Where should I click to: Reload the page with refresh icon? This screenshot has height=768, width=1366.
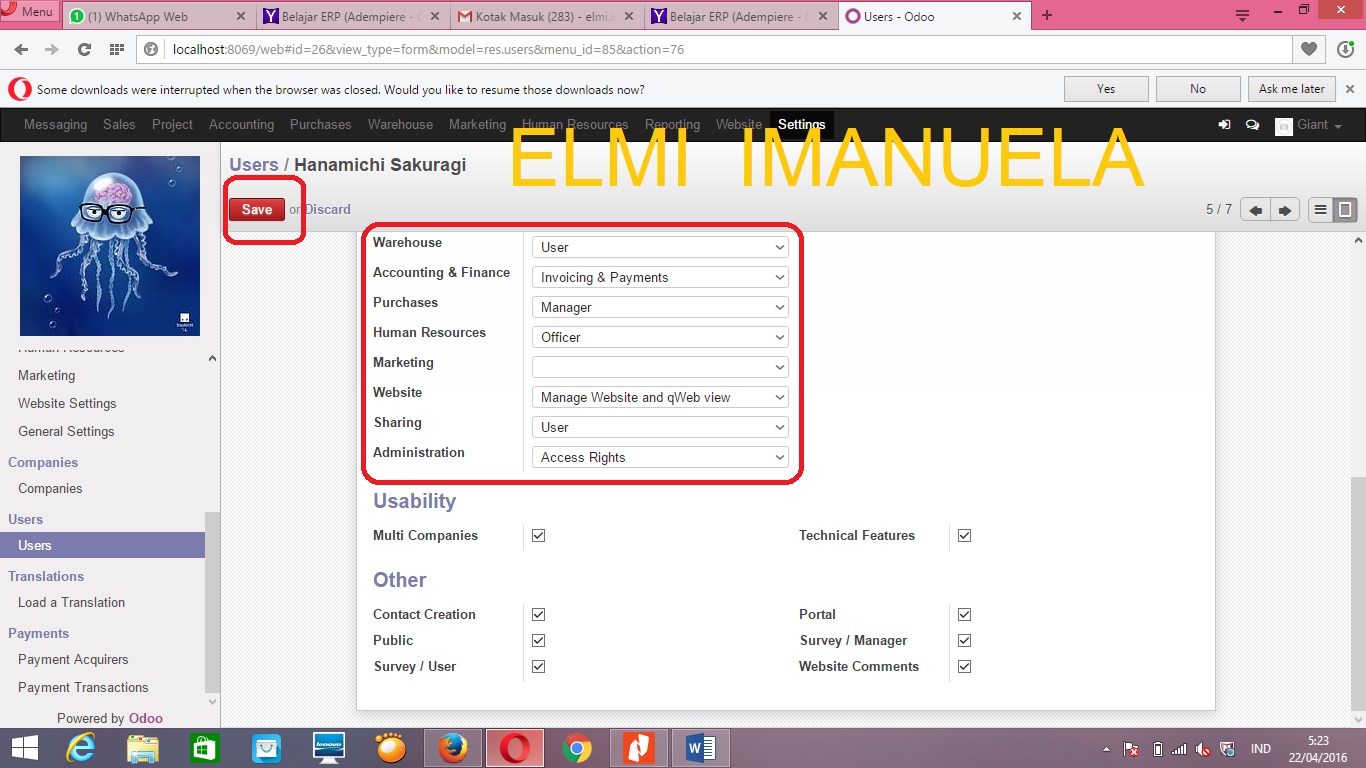tap(84, 49)
